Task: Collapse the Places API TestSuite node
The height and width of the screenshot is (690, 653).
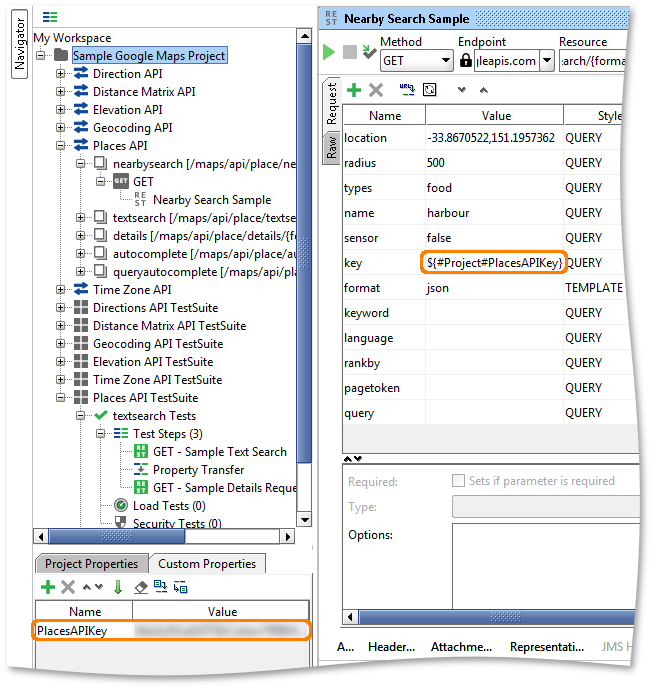Action: (61, 397)
